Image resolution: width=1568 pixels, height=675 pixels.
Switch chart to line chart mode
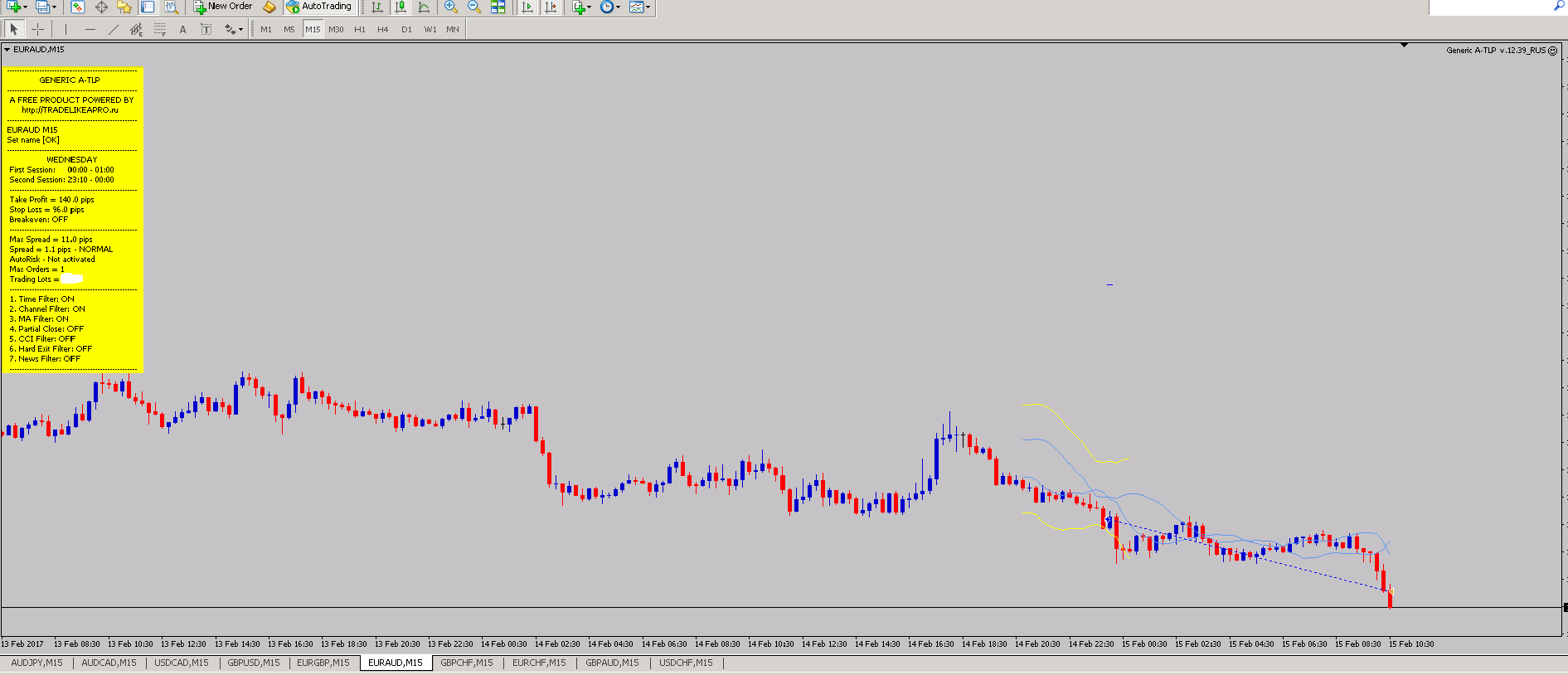coord(424,7)
